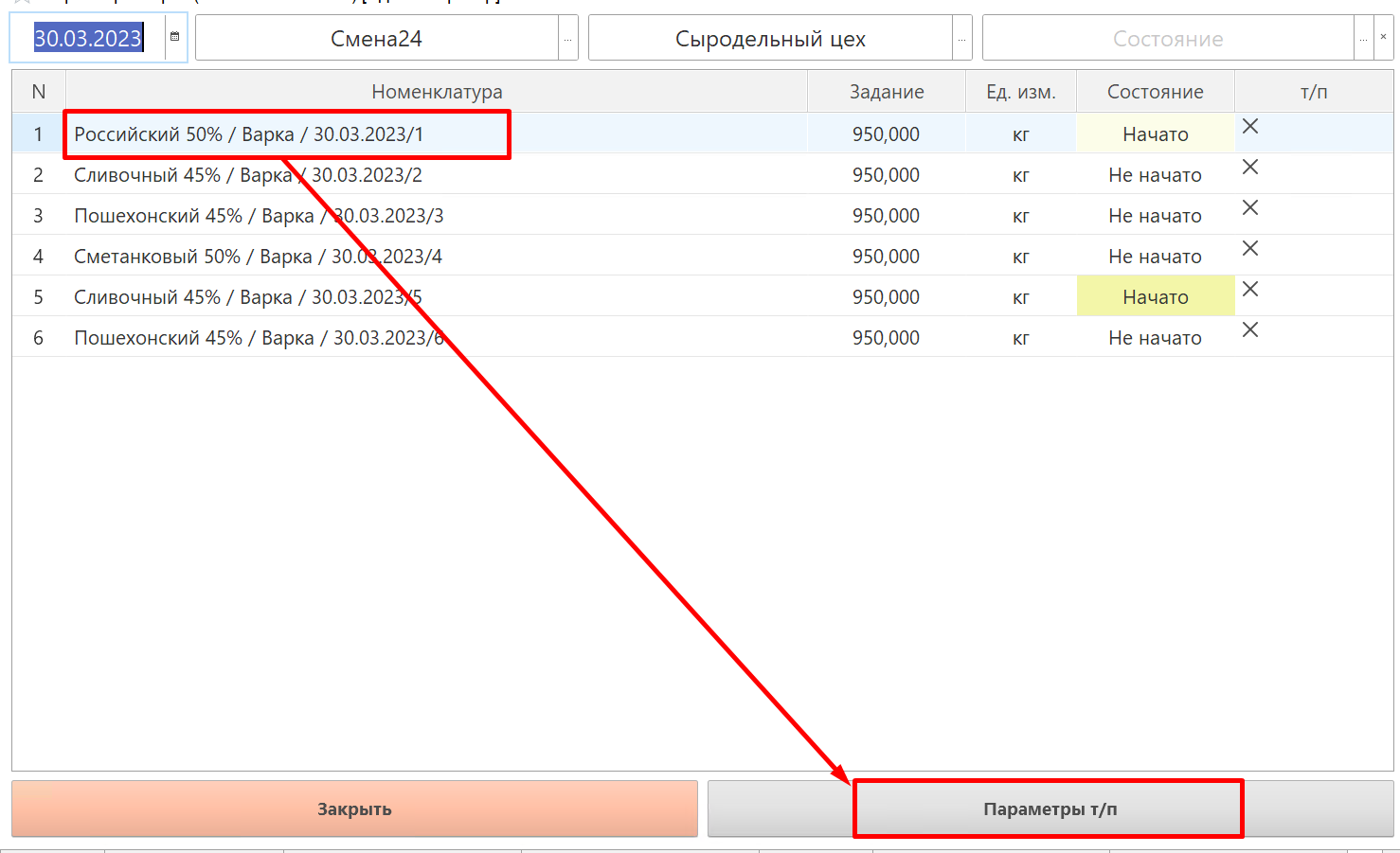Select row Сметанковый 50% / Варка / 30.03.2023/4

tap(702, 256)
